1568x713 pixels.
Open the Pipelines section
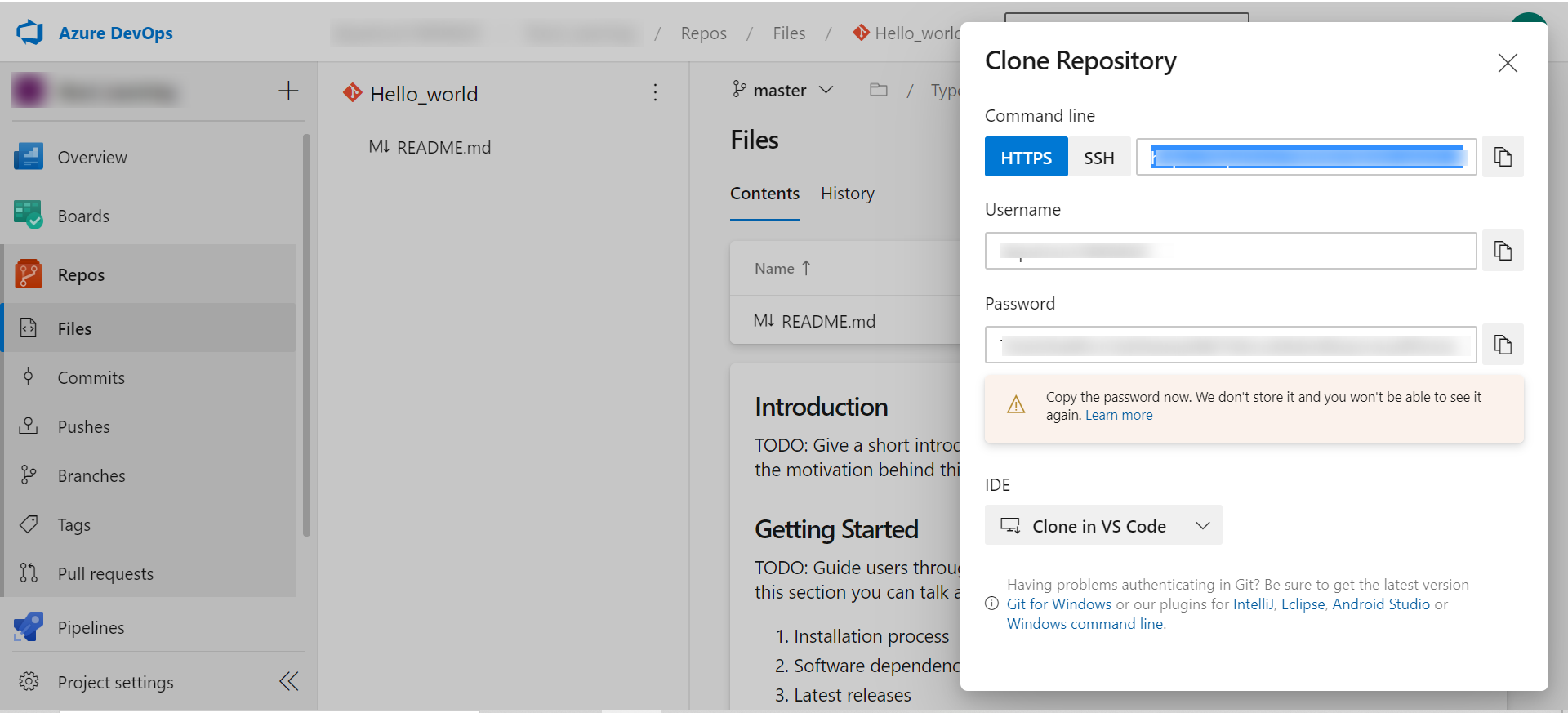tap(91, 628)
